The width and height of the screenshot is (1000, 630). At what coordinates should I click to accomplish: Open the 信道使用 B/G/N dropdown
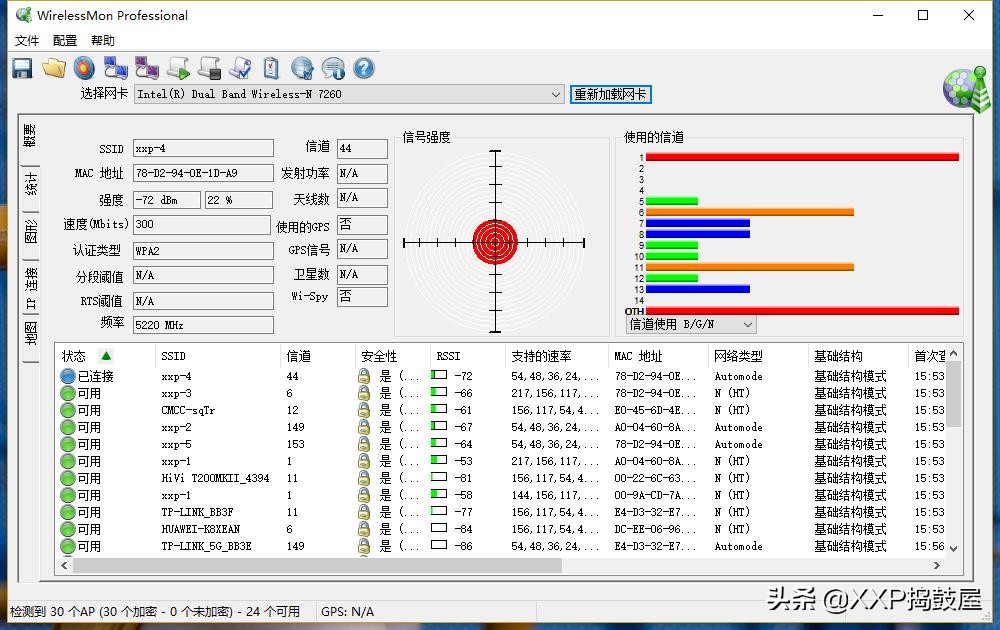point(747,323)
